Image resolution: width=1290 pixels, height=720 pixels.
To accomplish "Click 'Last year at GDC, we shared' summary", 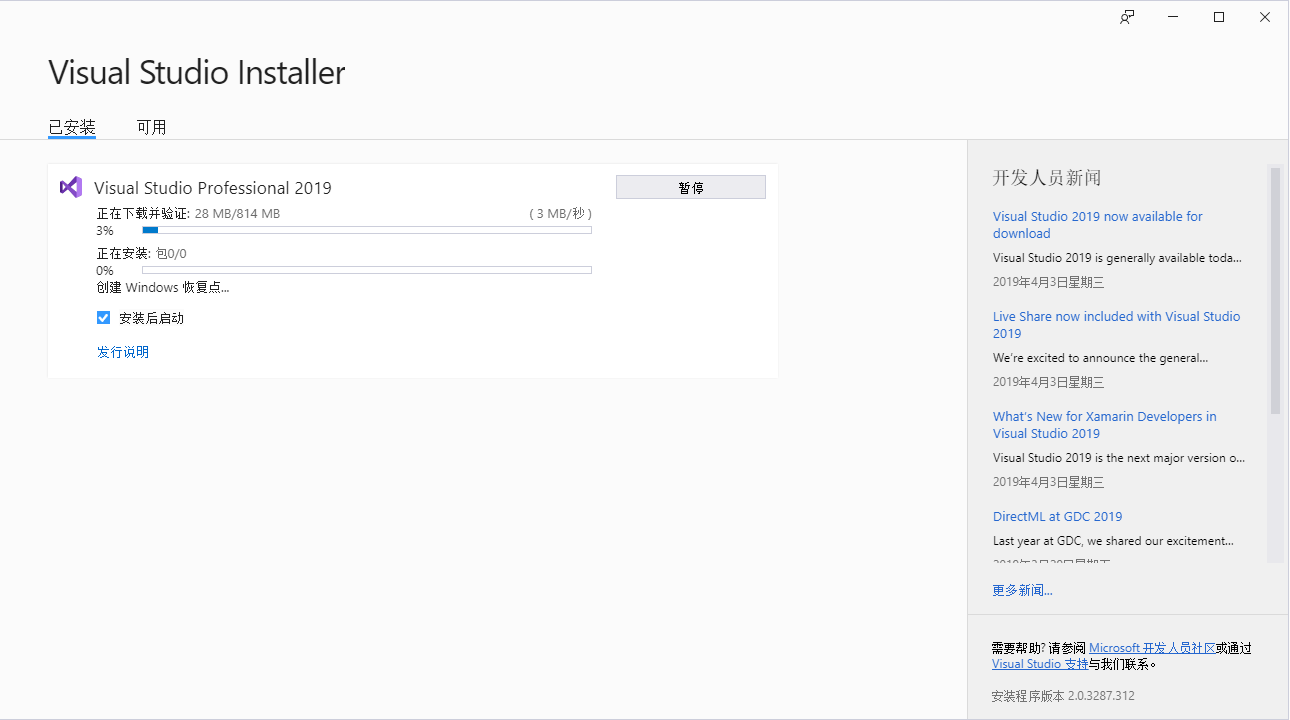I will 1113,541.
